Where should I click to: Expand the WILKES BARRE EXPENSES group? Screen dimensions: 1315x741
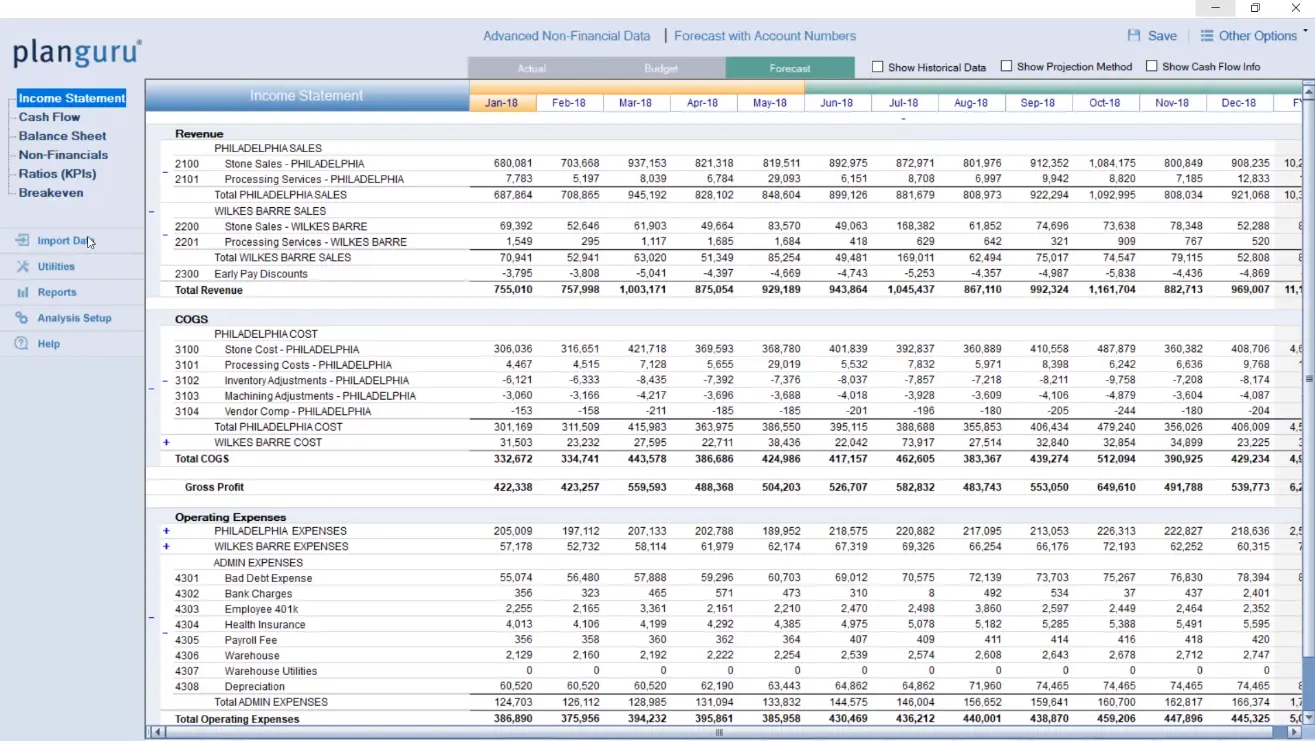166,547
